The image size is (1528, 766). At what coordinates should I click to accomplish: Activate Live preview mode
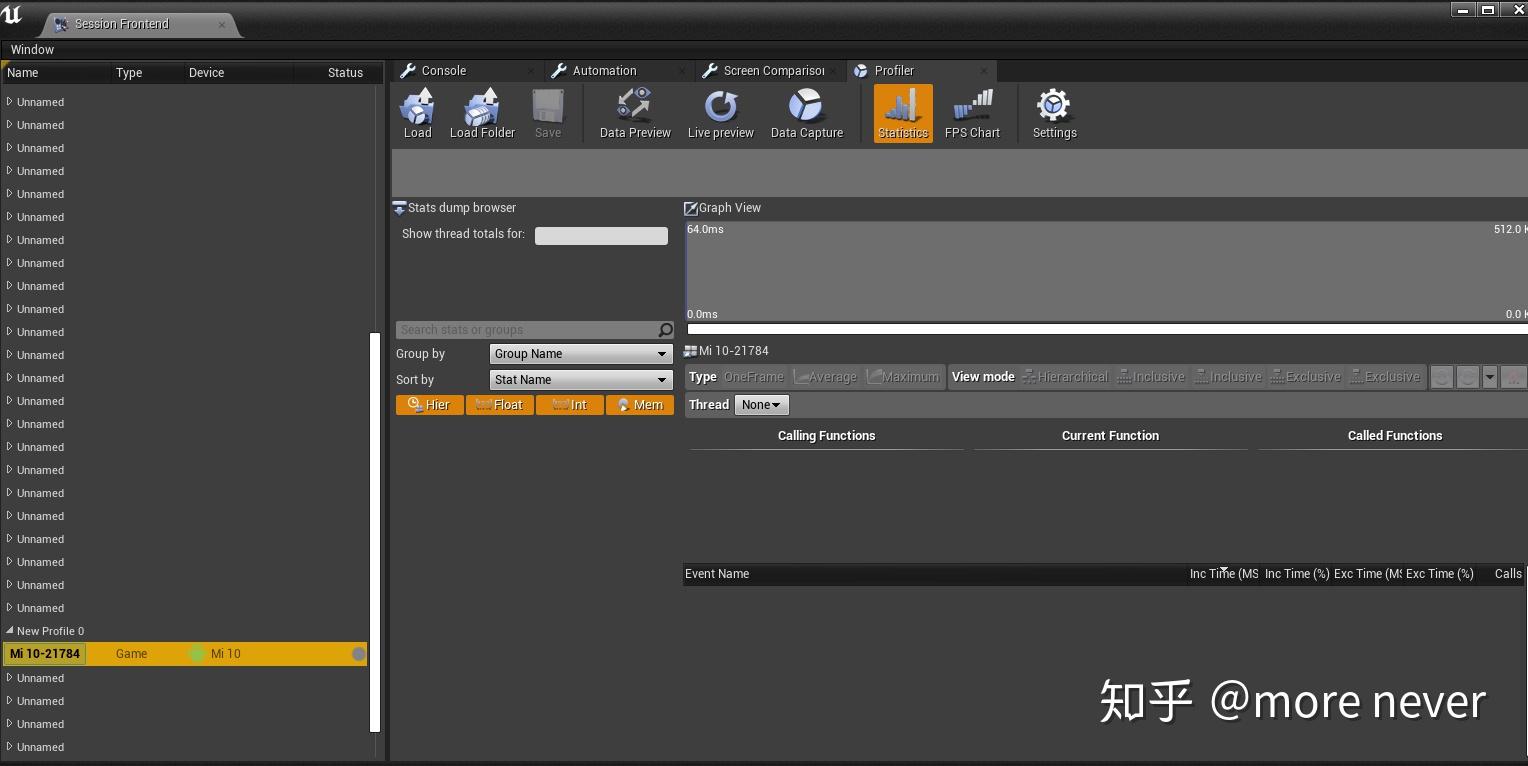point(719,112)
